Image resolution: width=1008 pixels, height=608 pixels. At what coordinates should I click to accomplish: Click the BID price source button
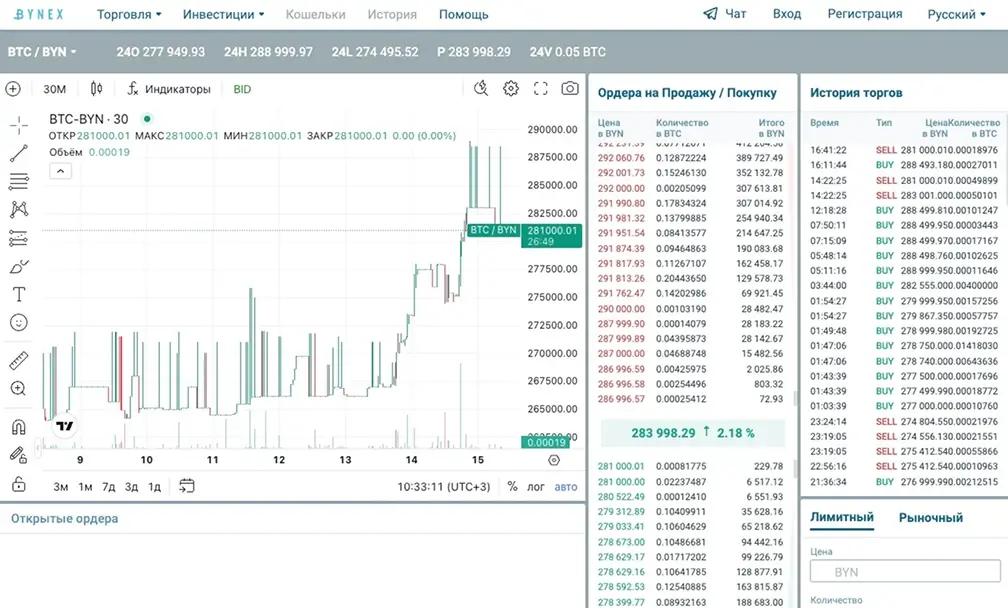[242, 89]
